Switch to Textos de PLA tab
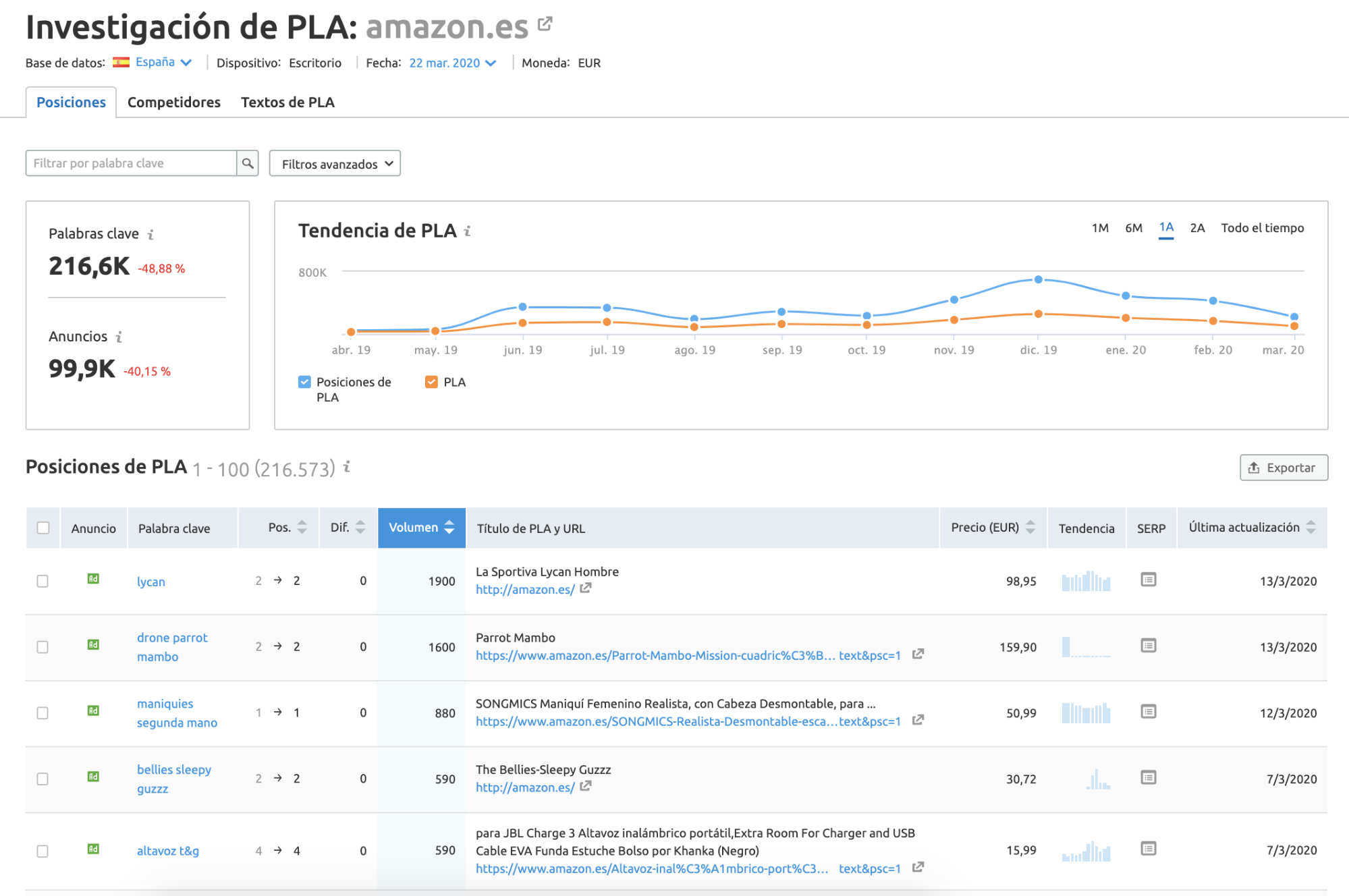The height and width of the screenshot is (896, 1349). point(287,102)
